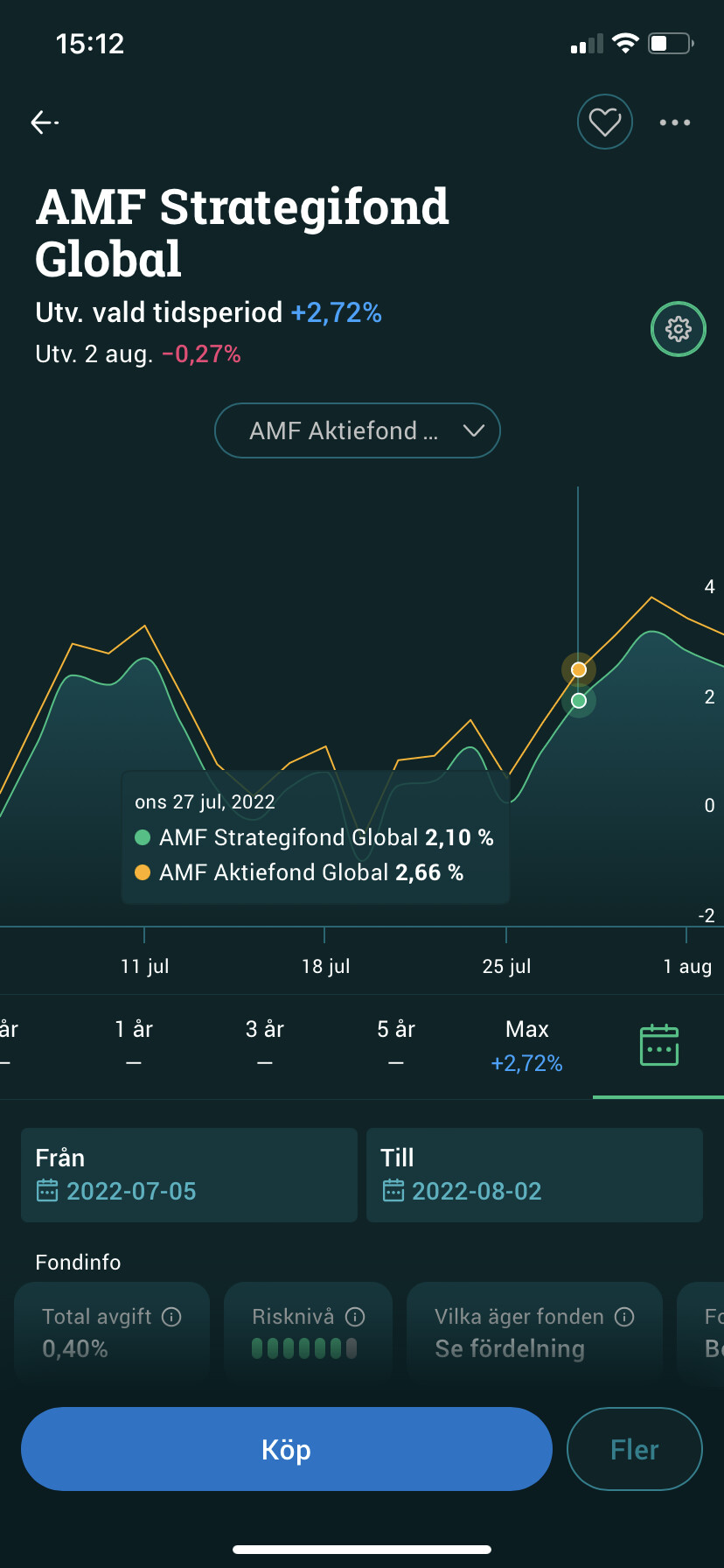Screen dimensions: 724x1568
Task: Tap the green Strategifond data point on chart
Action: click(x=578, y=701)
